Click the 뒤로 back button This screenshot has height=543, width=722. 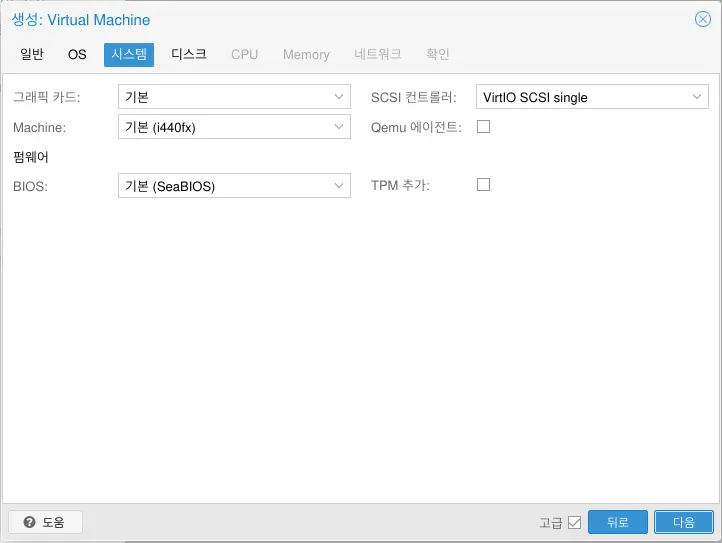click(x=617, y=522)
